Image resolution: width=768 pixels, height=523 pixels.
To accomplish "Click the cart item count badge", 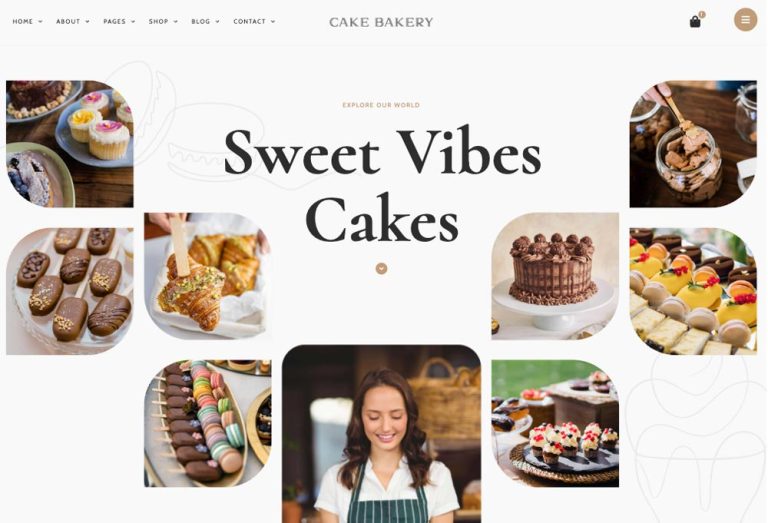I will click(702, 15).
